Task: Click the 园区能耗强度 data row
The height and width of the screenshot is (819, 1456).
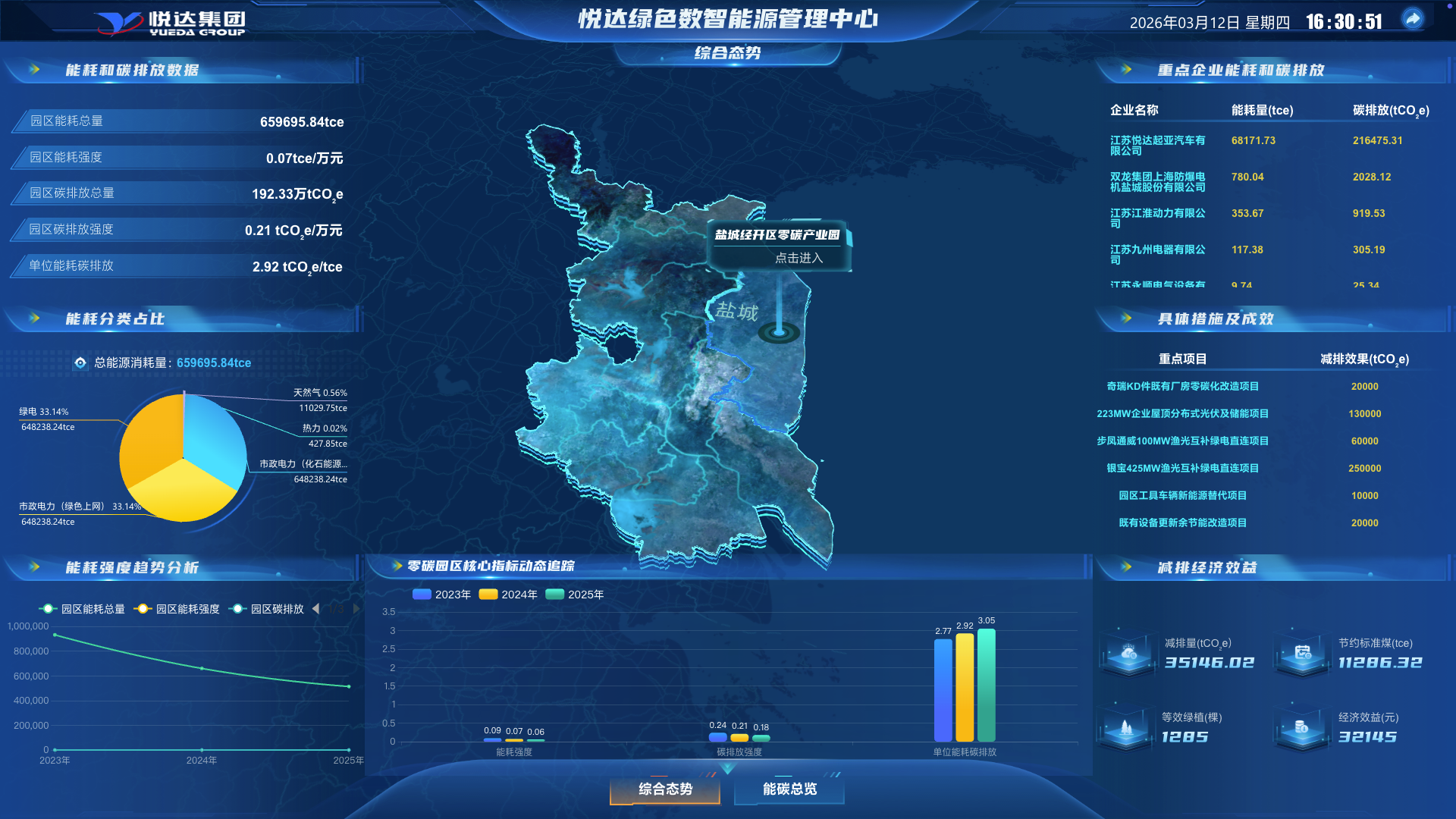Action: (180, 158)
